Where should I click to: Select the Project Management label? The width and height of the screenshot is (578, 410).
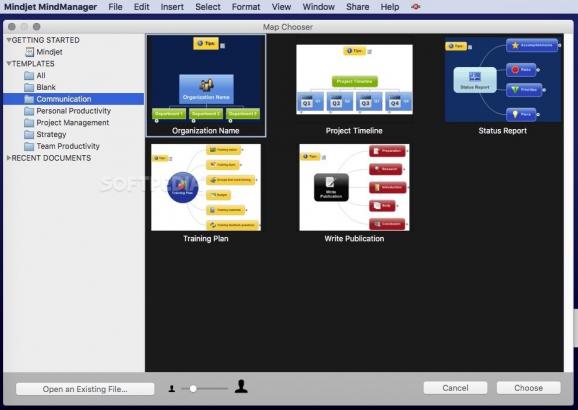coord(73,123)
